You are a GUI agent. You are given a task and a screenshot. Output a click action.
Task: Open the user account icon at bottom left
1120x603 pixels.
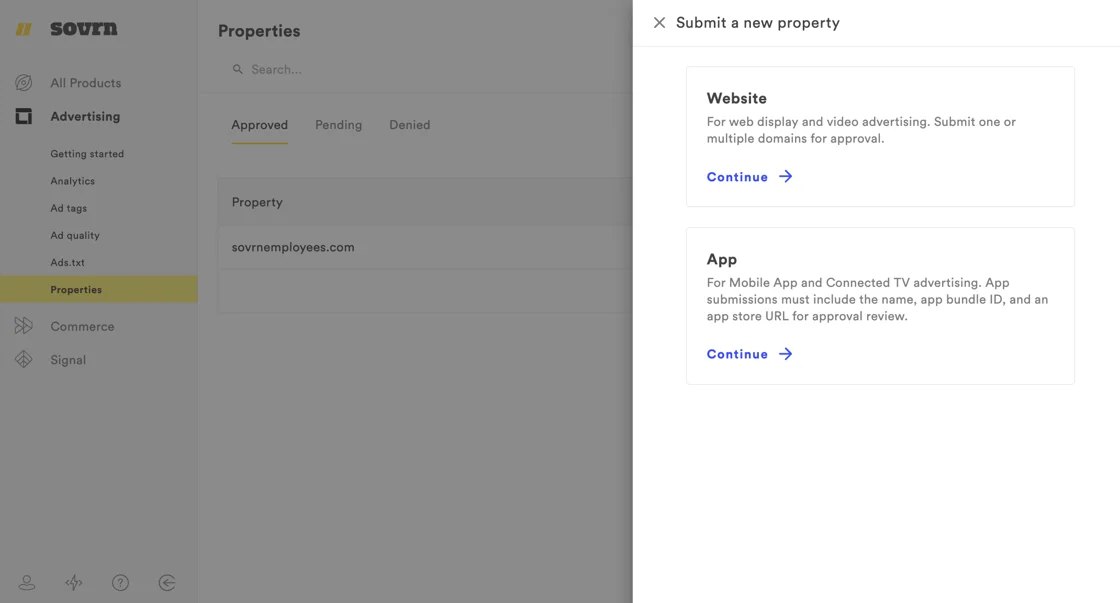(x=27, y=581)
